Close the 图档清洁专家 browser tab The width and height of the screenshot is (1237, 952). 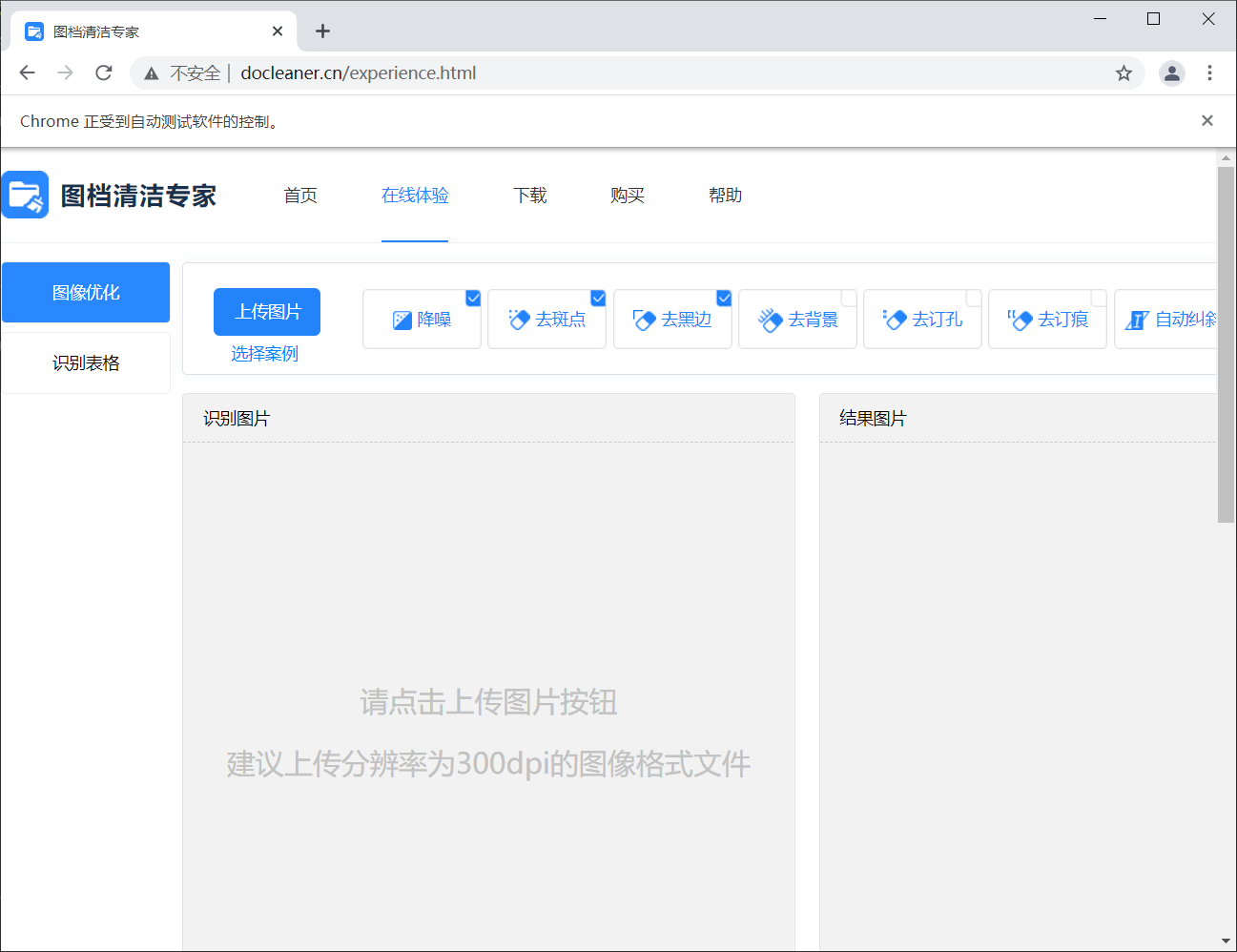278,31
